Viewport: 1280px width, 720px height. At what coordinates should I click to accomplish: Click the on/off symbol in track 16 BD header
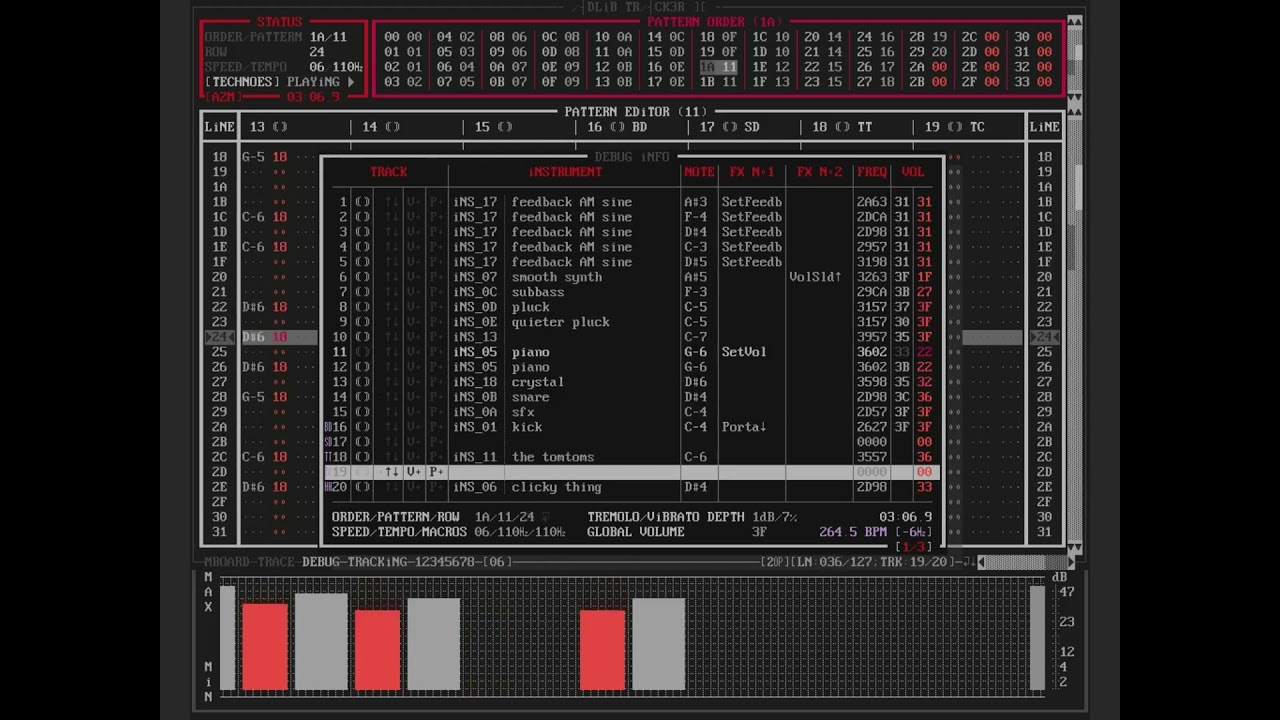[617, 127]
